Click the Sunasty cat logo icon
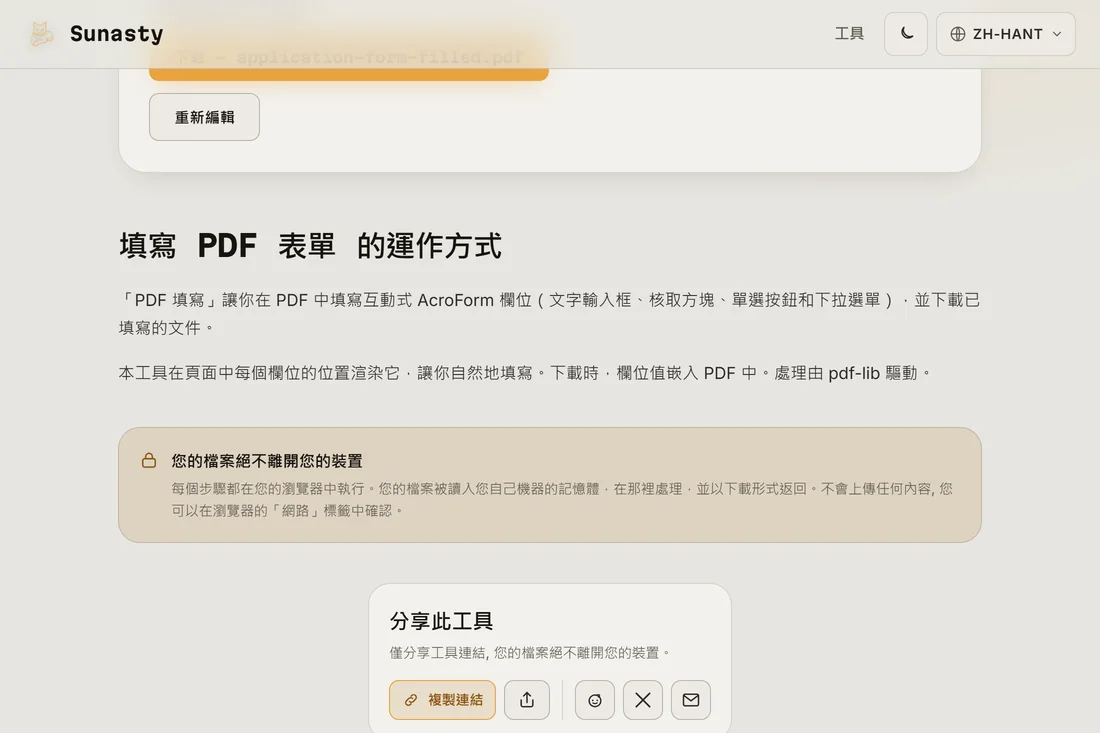This screenshot has width=1100, height=733. pos(41,34)
